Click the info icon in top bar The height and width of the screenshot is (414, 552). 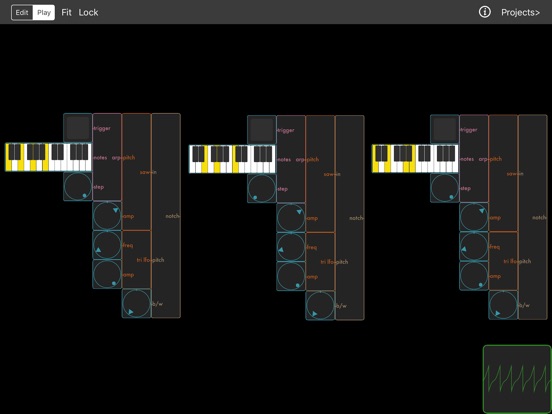(484, 12)
